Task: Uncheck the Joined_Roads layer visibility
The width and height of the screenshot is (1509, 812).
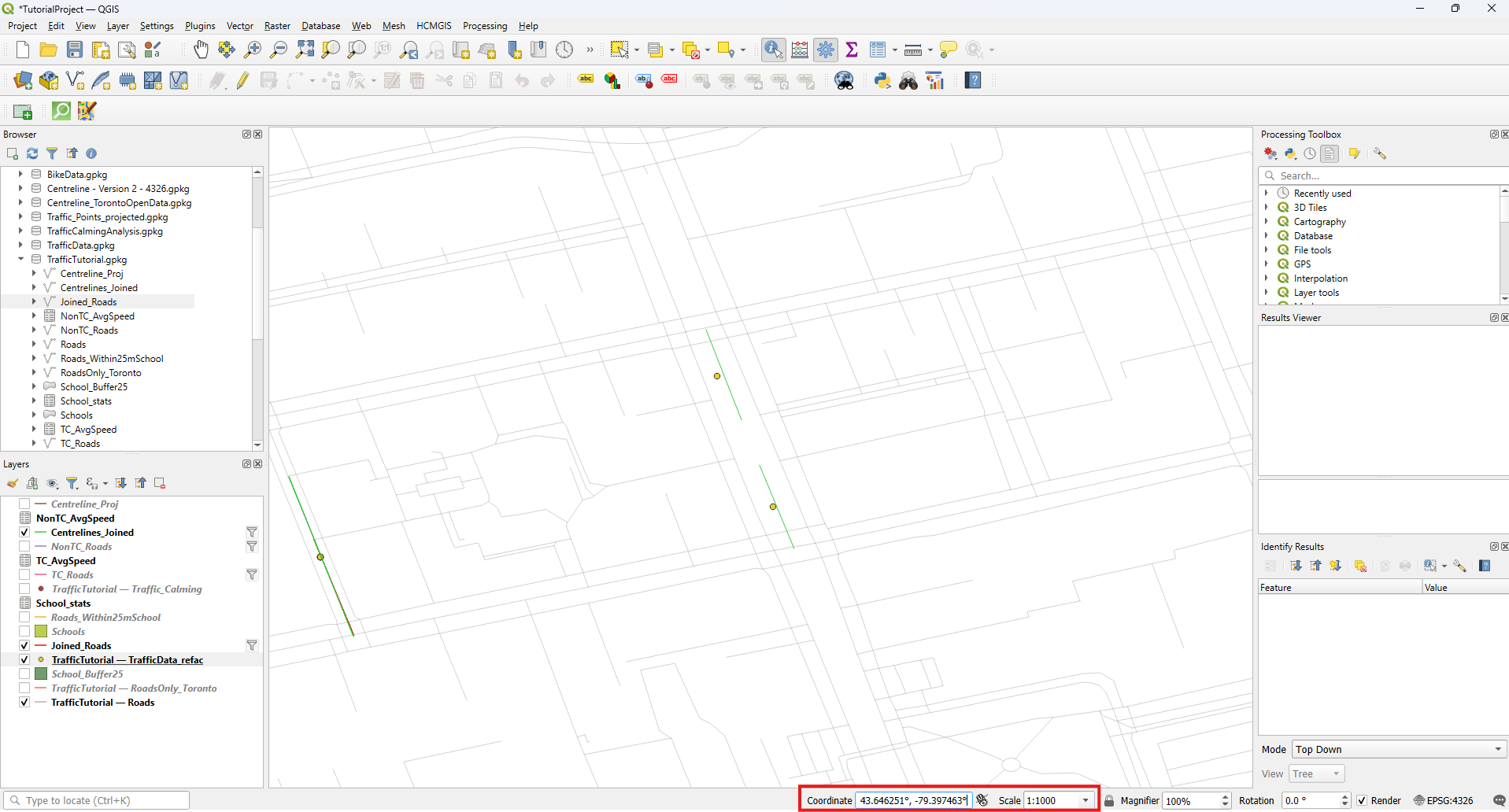Action: (x=24, y=646)
